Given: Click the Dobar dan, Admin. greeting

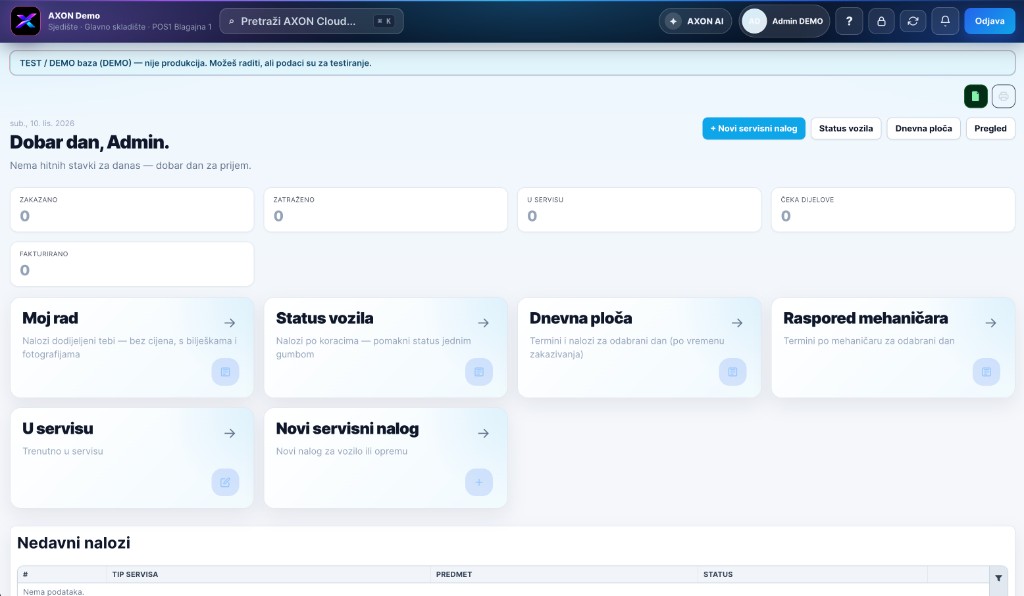Looking at the screenshot, I should [x=89, y=142].
